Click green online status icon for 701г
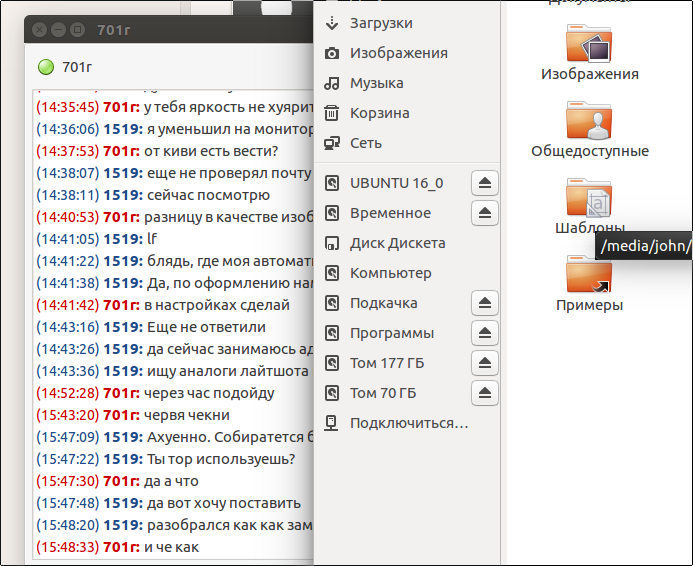This screenshot has height=566, width=693. coord(46,67)
